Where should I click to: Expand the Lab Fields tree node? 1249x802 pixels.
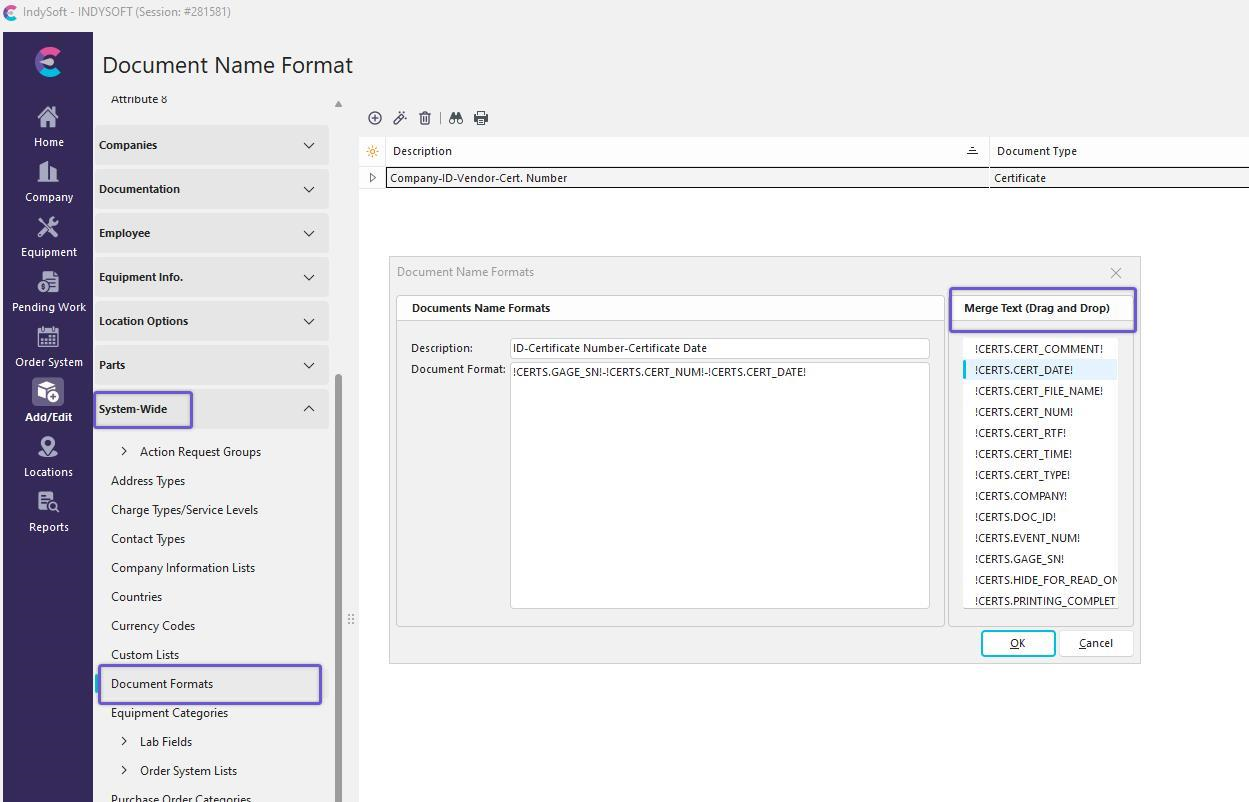124,742
